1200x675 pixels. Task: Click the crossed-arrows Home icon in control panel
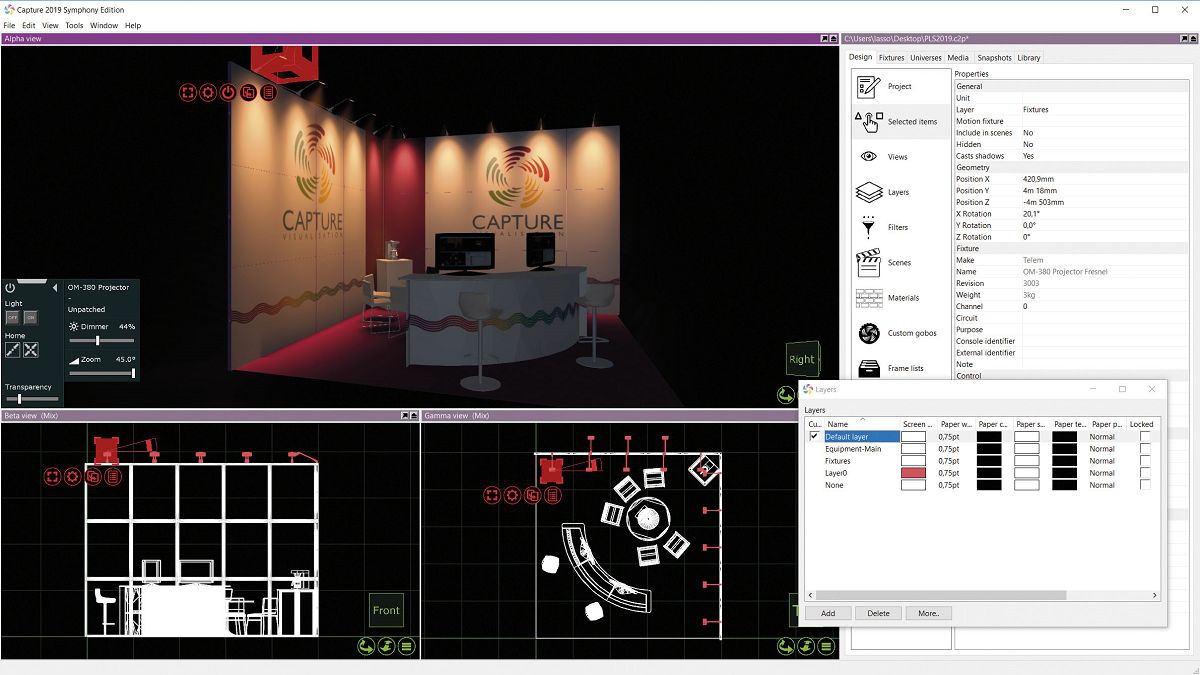coord(31,350)
